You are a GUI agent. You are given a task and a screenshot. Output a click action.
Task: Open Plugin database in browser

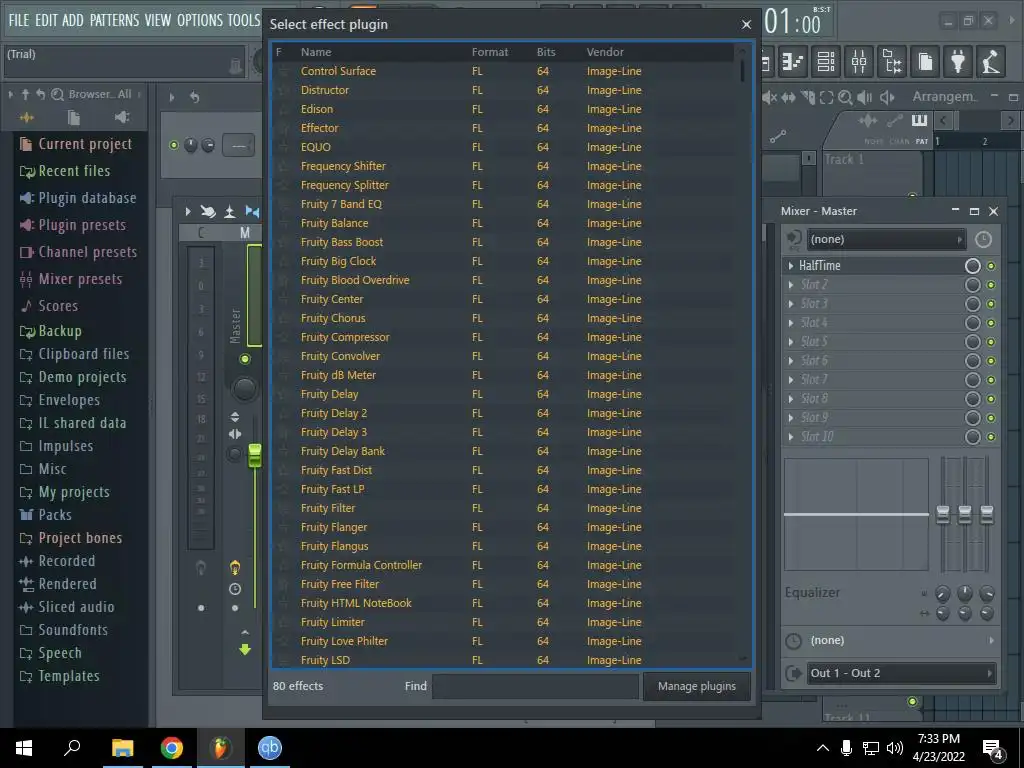pos(87,198)
